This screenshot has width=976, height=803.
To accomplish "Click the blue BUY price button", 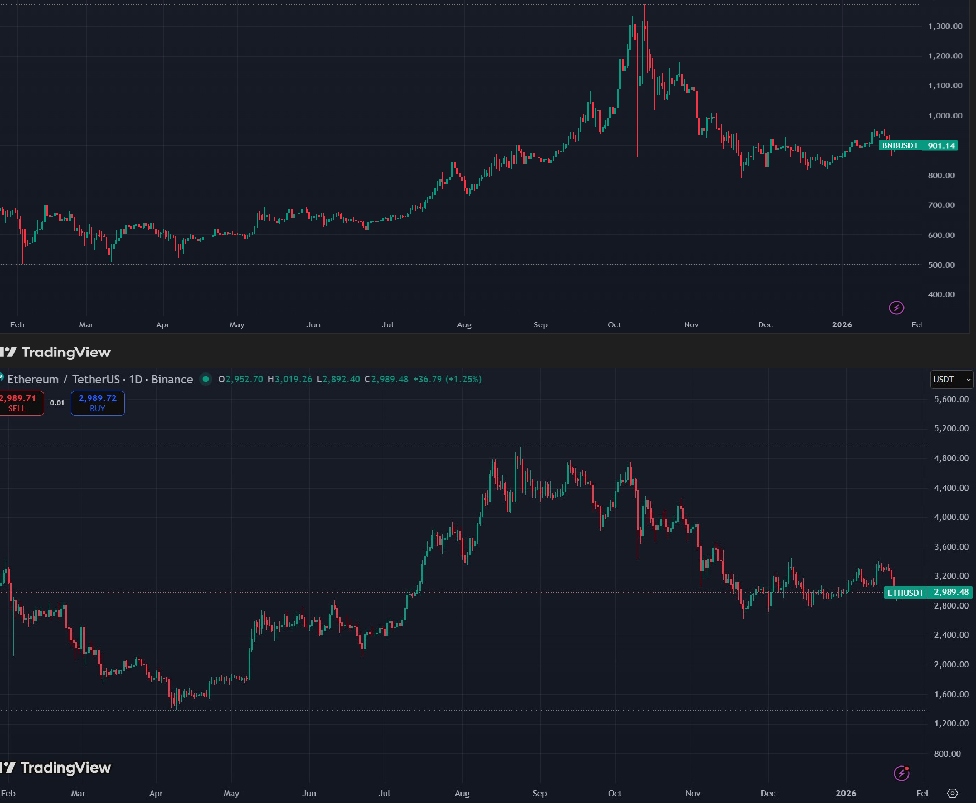I will (x=97, y=401).
